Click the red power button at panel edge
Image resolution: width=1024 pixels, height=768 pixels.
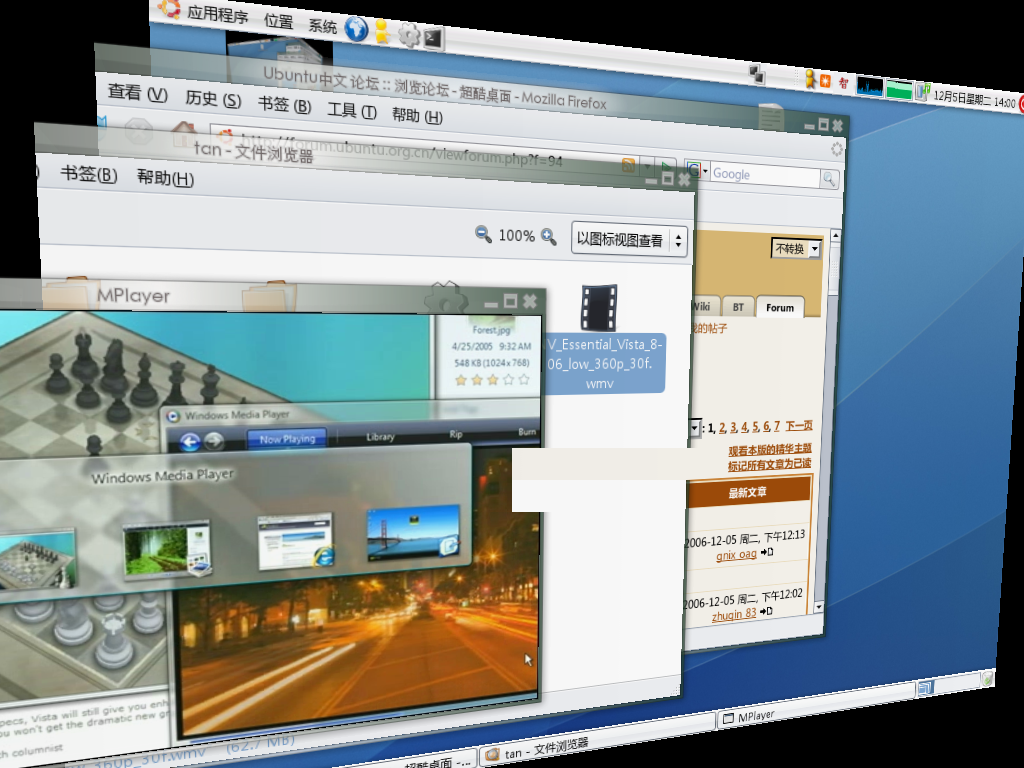pos(1020,104)
